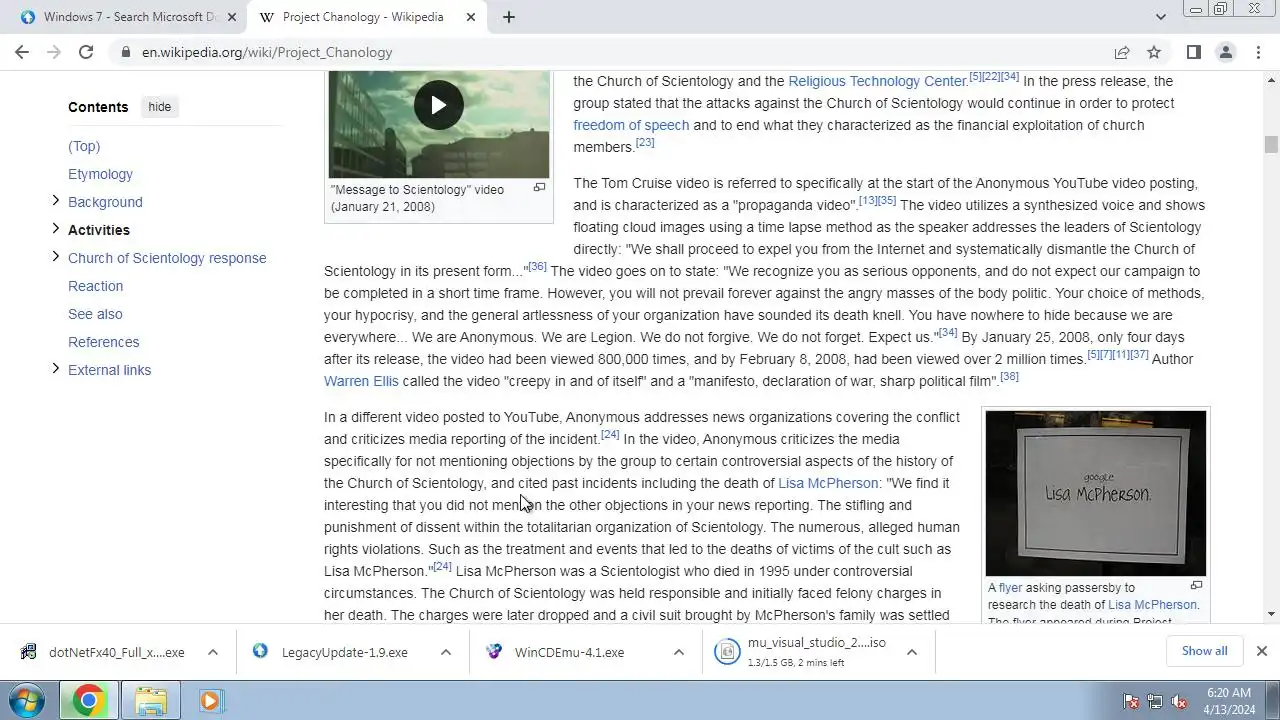Click the muted volume tray icon
The height and width of the screenshot is (720, 1280).
[1179, 701]
